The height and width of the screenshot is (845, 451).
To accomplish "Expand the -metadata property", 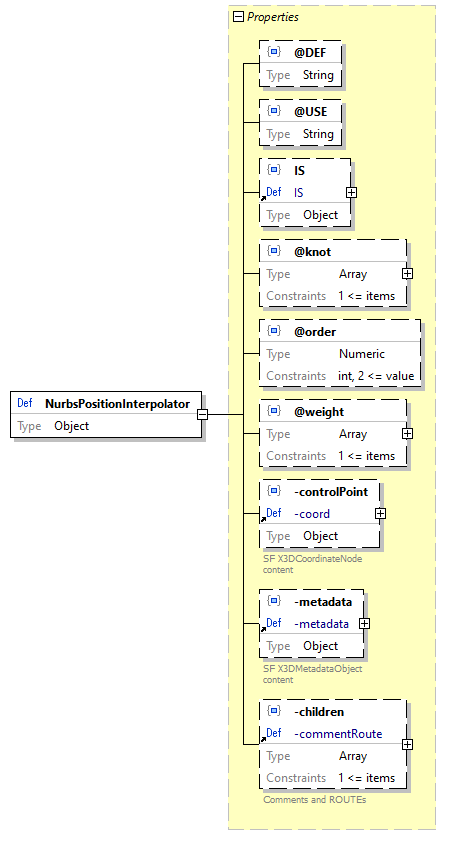I will pyautogui.click(x=364, y=624).
